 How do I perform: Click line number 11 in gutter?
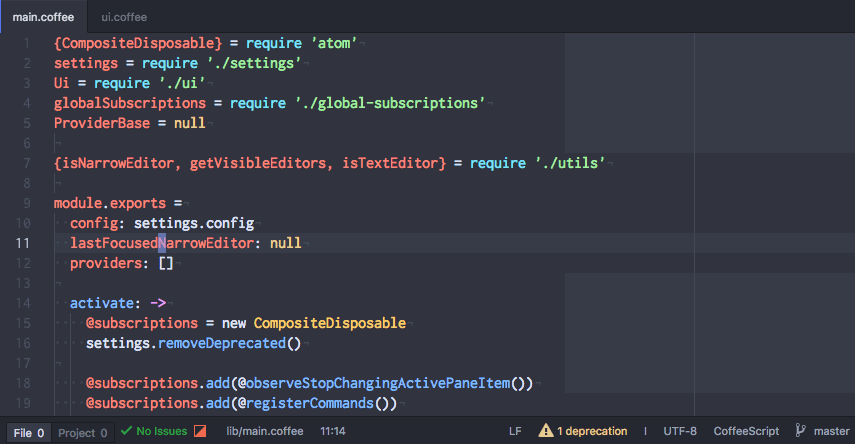[x=22, y=243]
